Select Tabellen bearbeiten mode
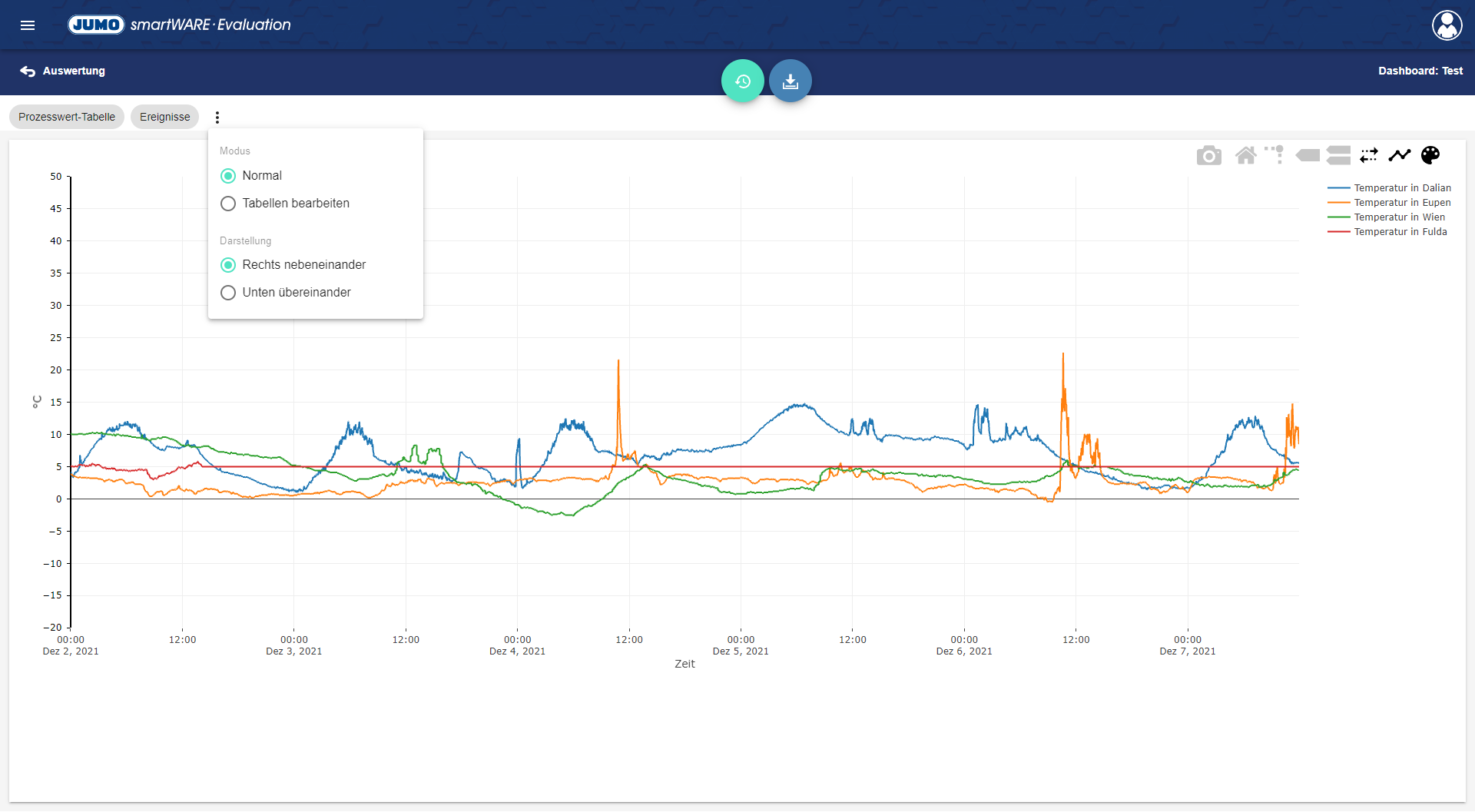Screen dimensions: 1475x812 [228, 204]
